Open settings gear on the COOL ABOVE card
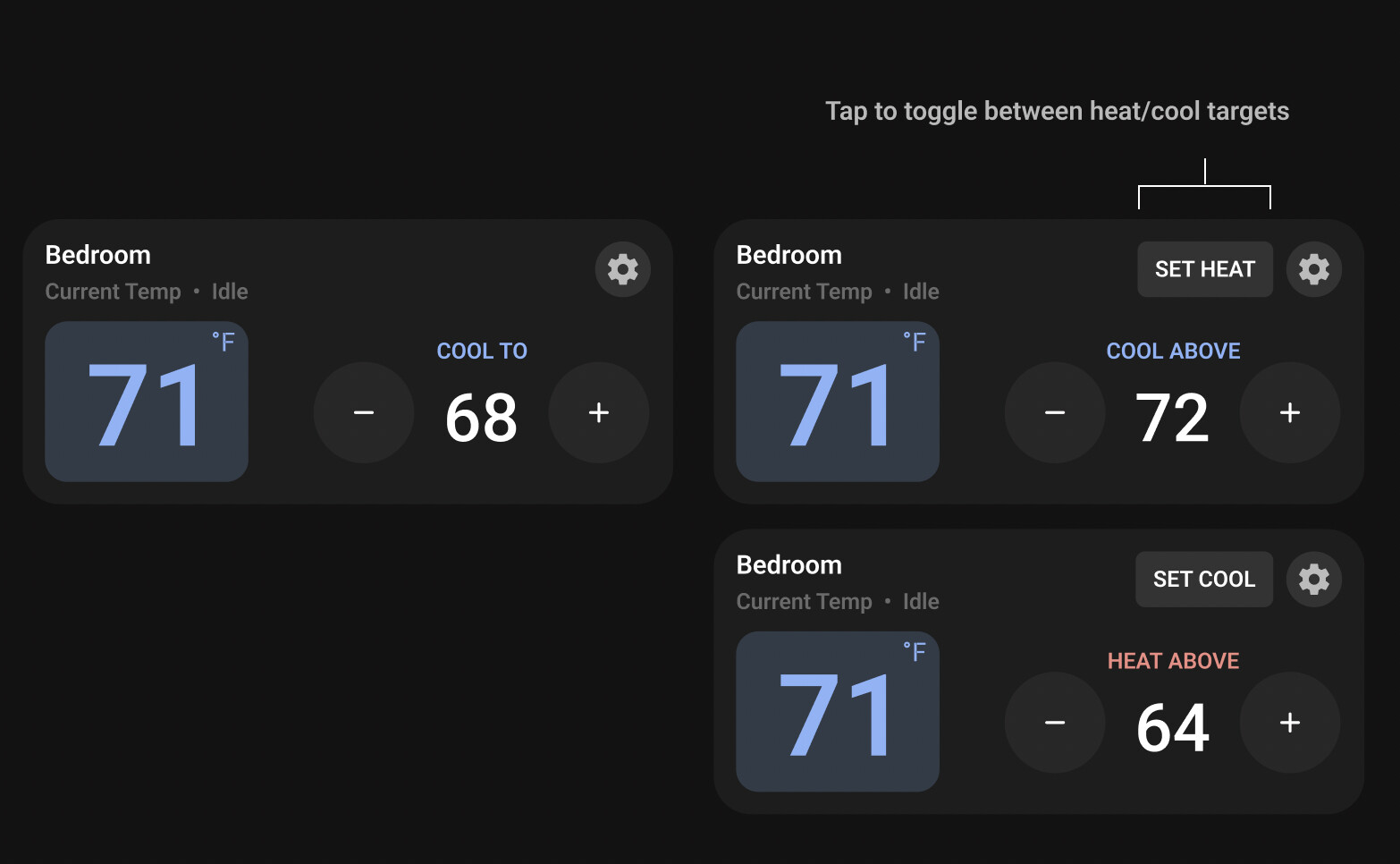 [1313, 269]
